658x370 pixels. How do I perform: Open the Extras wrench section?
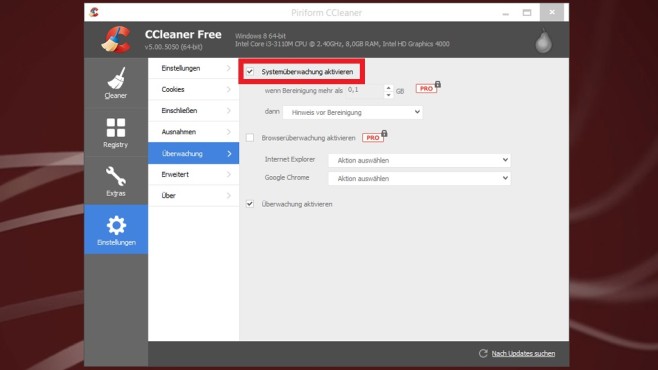pos(116,181)
